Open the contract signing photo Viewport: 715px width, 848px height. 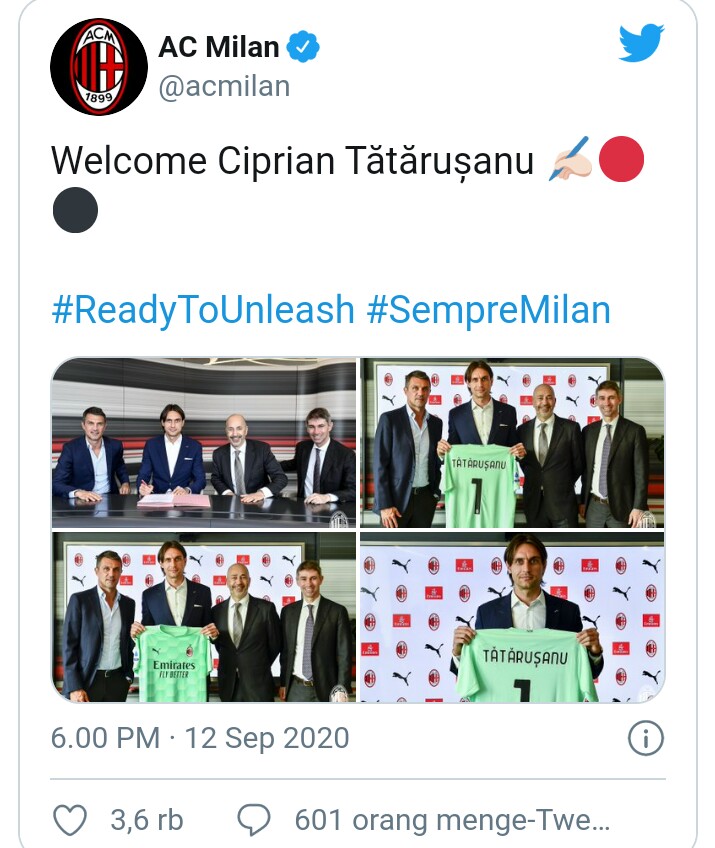[204, 442]
